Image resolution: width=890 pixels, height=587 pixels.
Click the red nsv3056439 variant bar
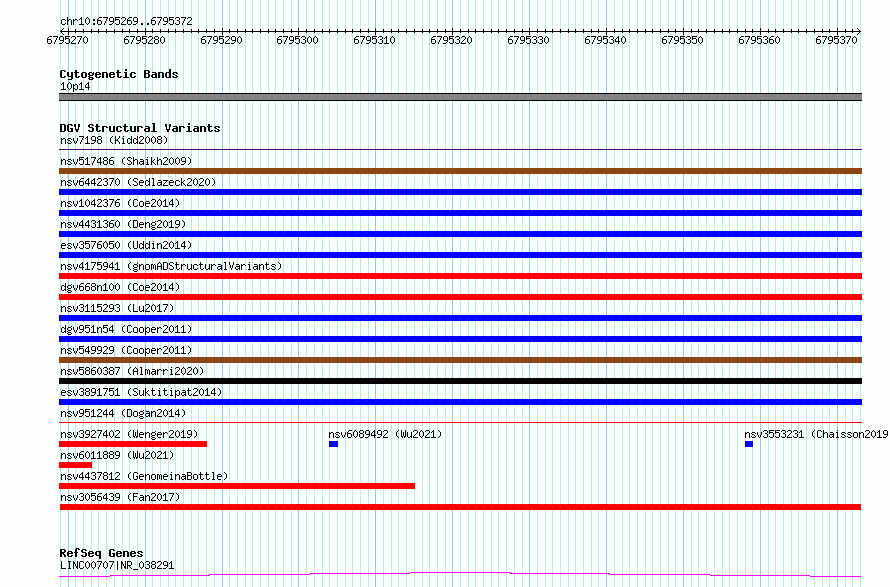[460, 507]
